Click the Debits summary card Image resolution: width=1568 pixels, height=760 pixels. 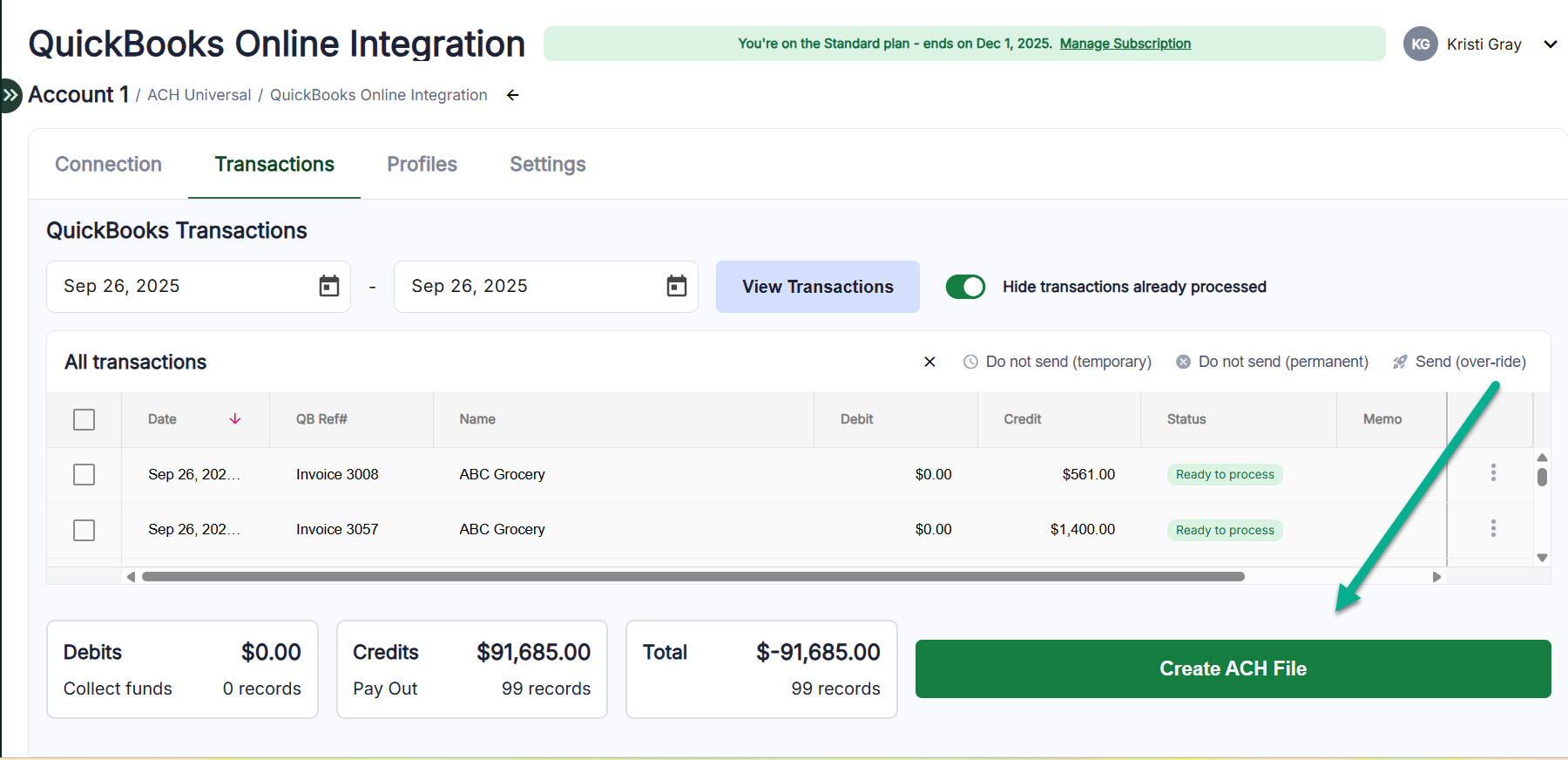(x=182, y=669)
